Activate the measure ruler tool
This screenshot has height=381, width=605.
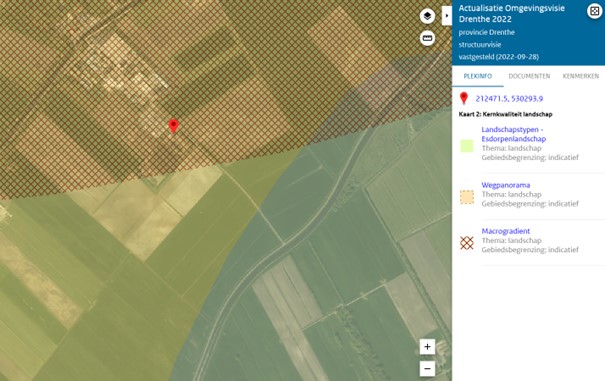pos(427,38)
